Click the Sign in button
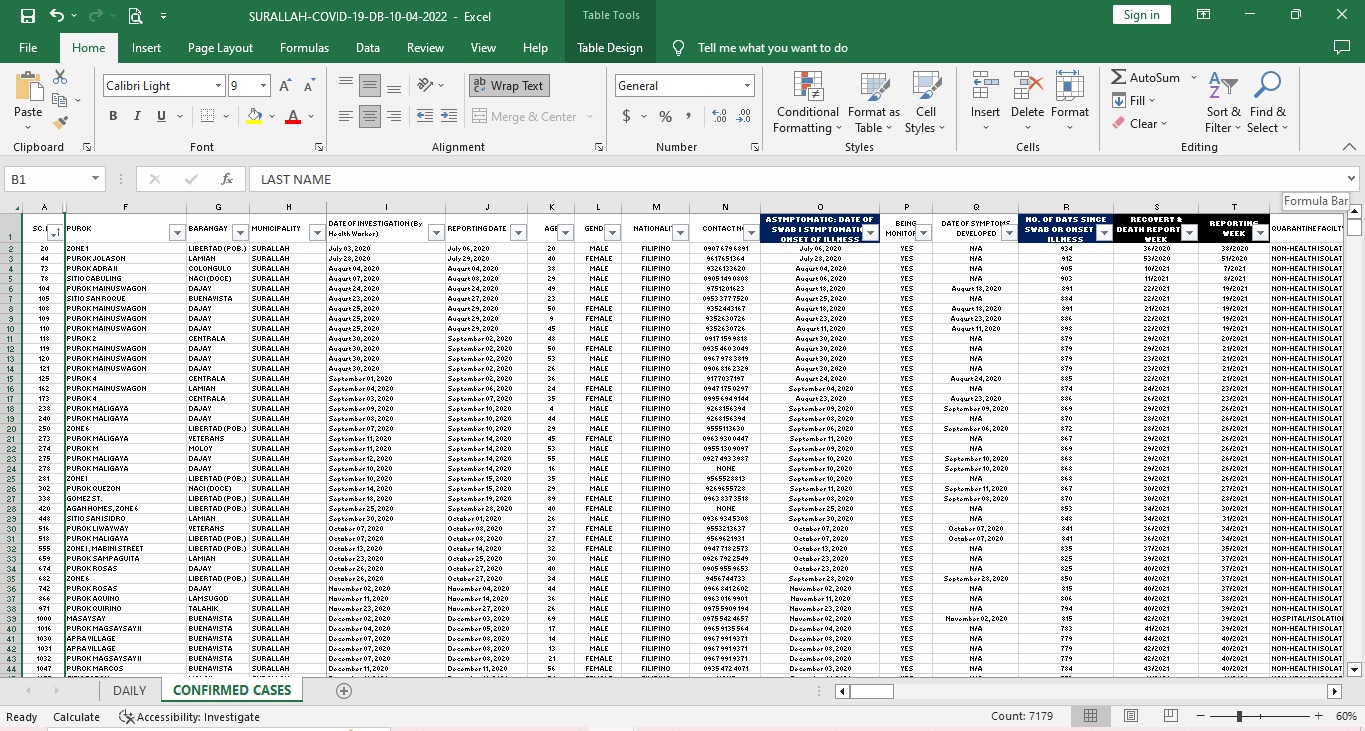This screenshot has height=731, width=1365. (1141, 15)
